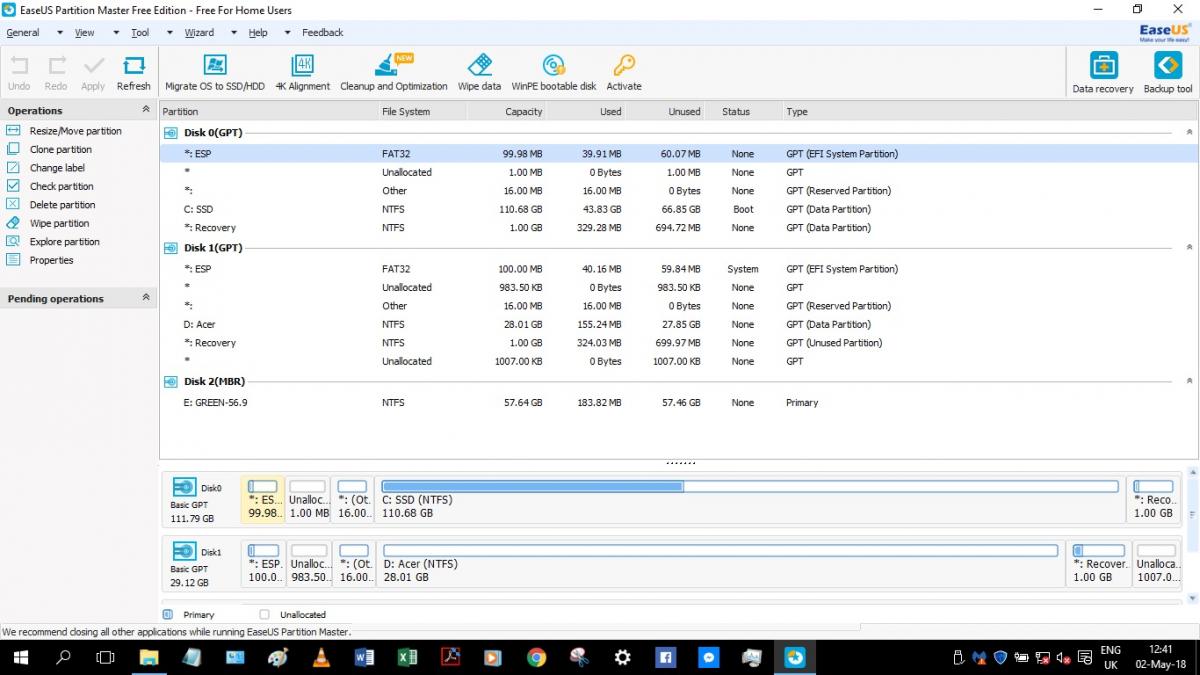The height and width of the screenshot is (675, 1200).
Task: Select the Disk0 icon in disk map
Action: (x=184, y=488)
